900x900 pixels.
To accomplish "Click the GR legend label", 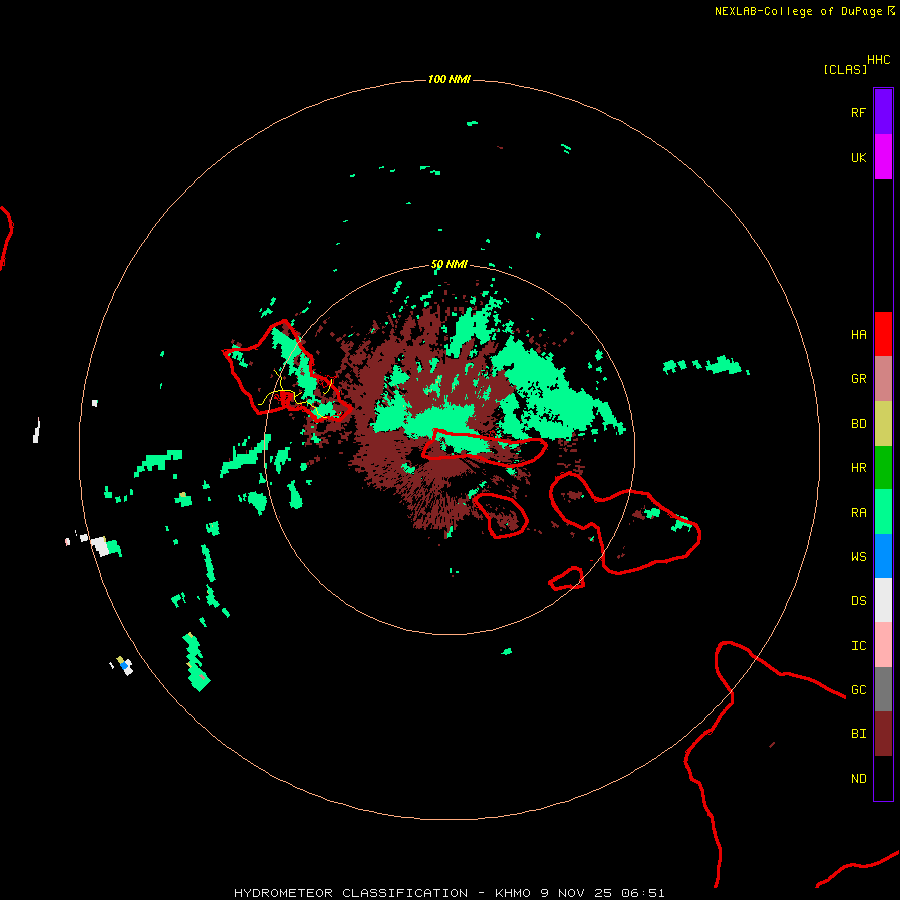I will (858, 379).
